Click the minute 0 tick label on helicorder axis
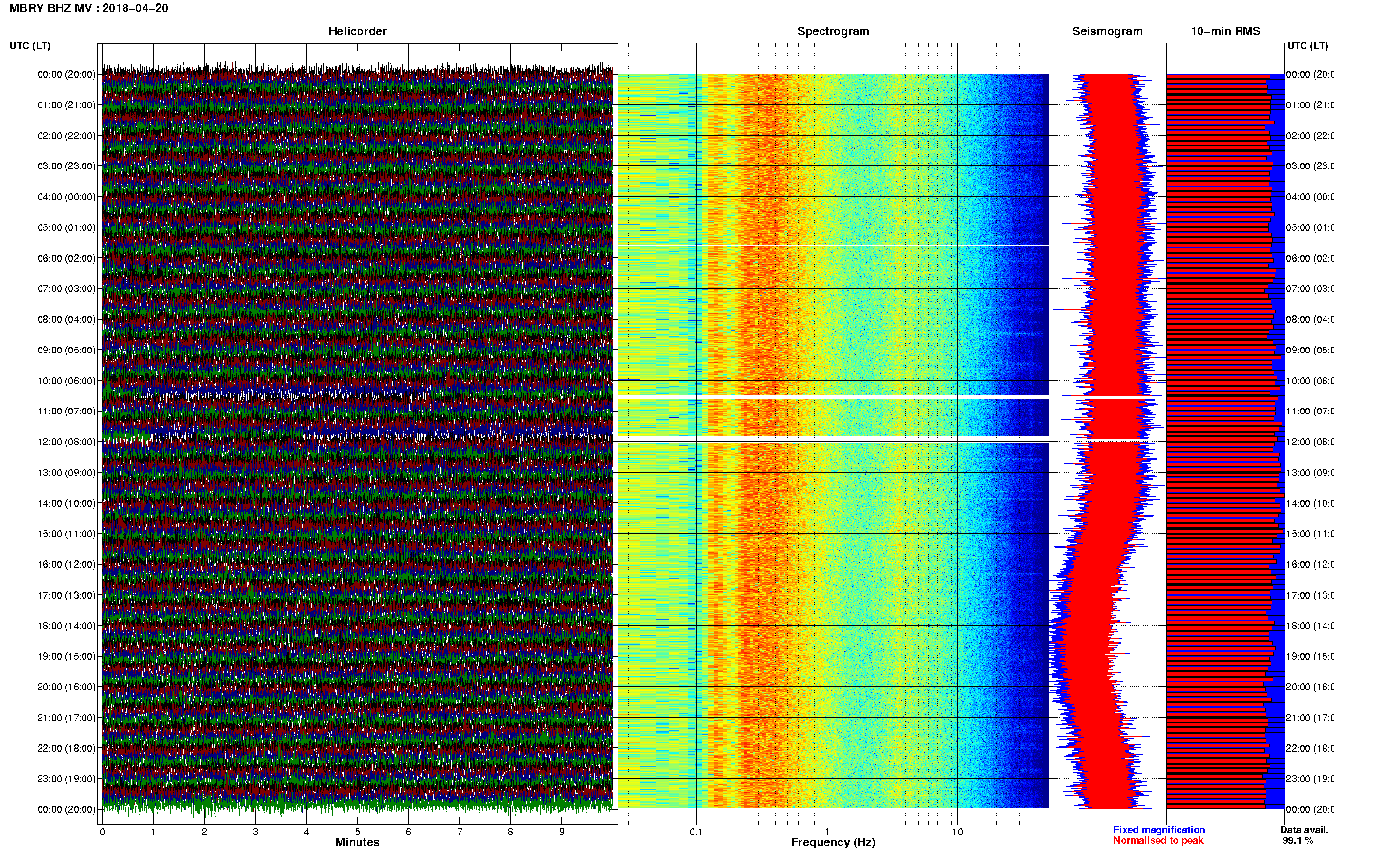The width and height of the screenshot is (1389, 868). pyautogui.click(x=102, y=832)
